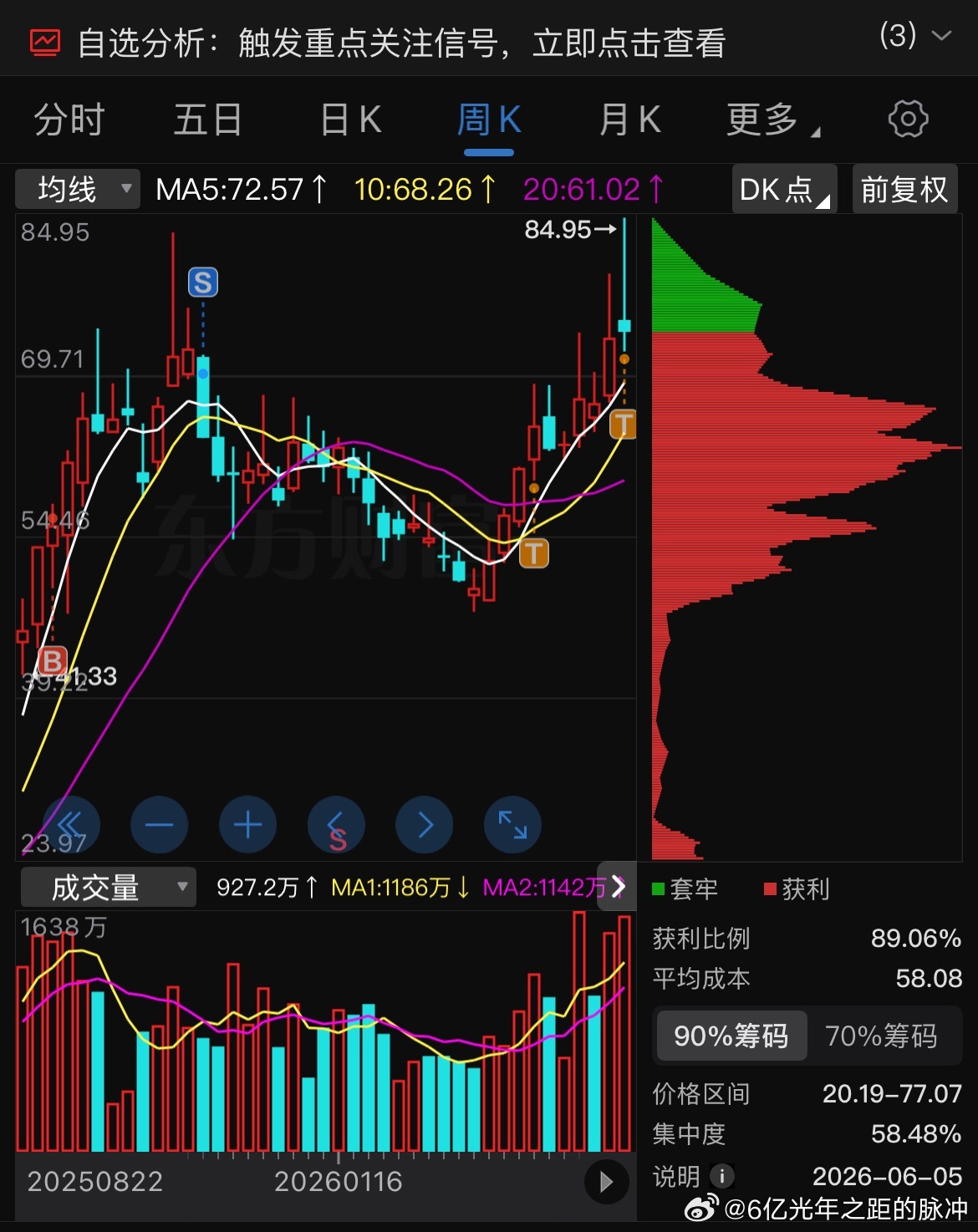Jump to earliest data with double-left arrow
Screen dimensions: 978x1232
[x=71, y=825]
